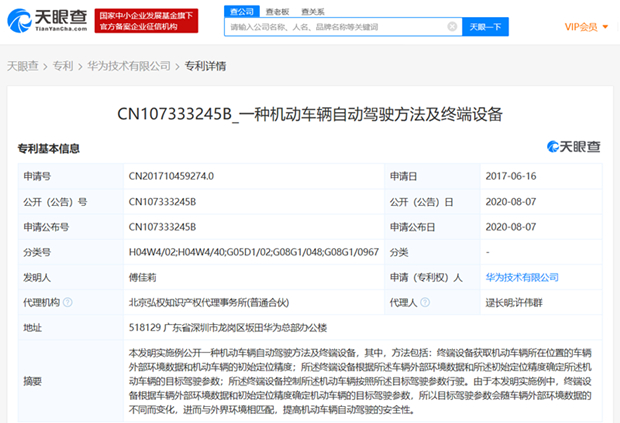Expand the VIP会员 dropdown arrow
The image size is (620, 423).
point(605,27)
